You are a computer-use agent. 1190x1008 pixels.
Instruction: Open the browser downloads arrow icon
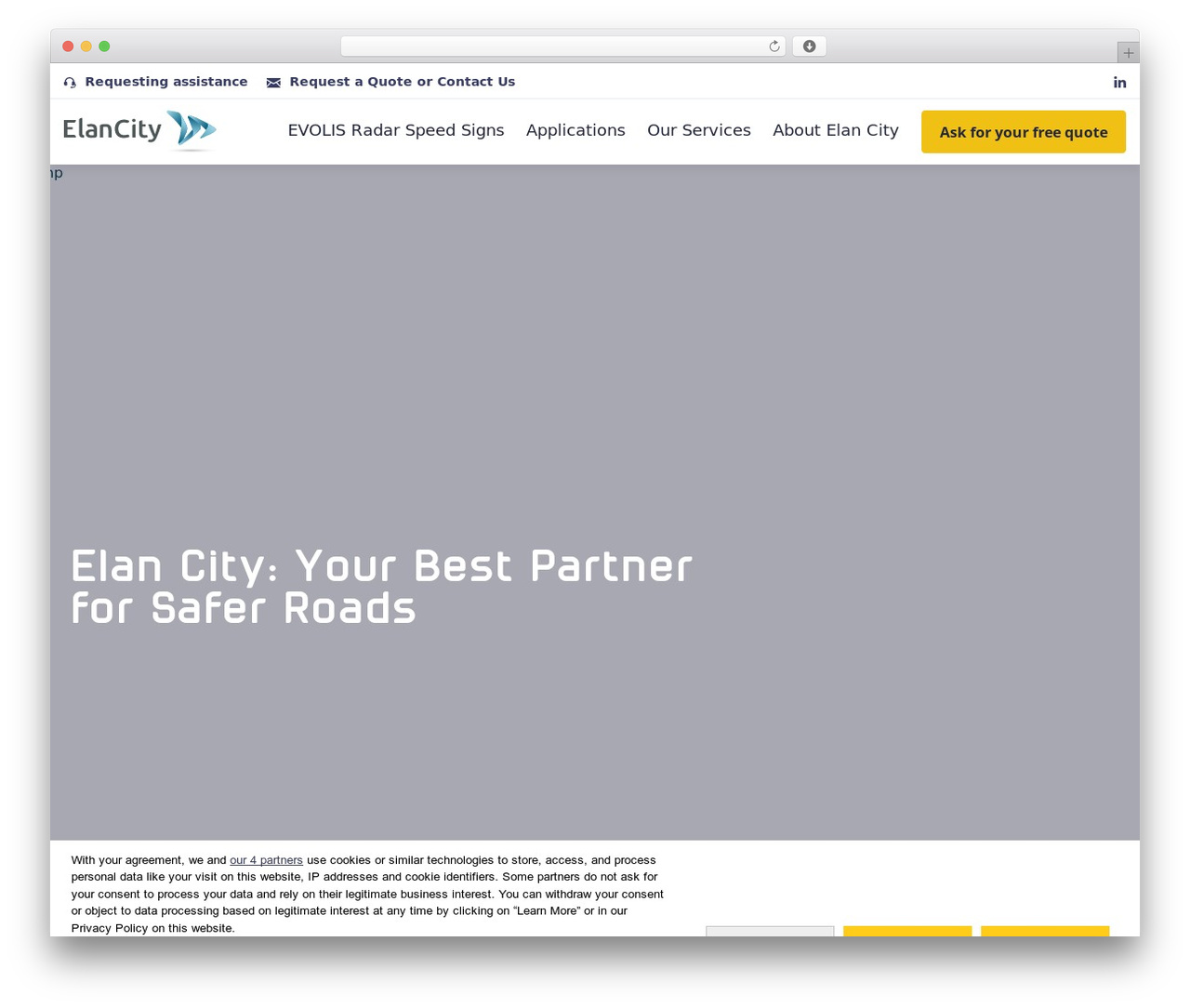pos(810,46)
